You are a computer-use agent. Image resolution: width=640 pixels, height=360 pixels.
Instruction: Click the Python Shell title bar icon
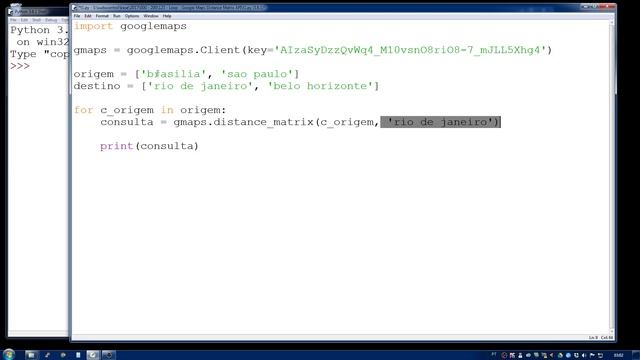click(x=11, y=11)
